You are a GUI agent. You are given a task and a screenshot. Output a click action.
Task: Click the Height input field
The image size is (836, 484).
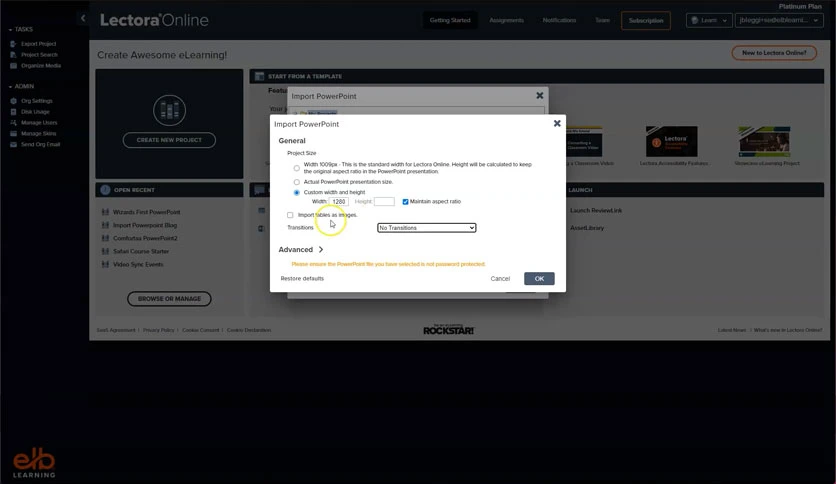384,201
